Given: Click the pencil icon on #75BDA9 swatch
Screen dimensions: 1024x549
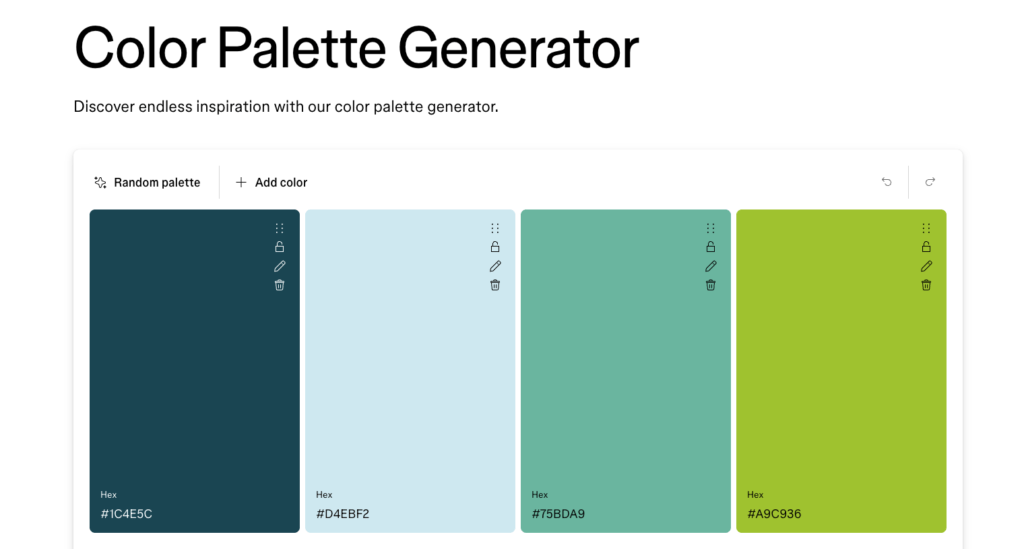Looking at the screenshot, I should tap(711, 266).
